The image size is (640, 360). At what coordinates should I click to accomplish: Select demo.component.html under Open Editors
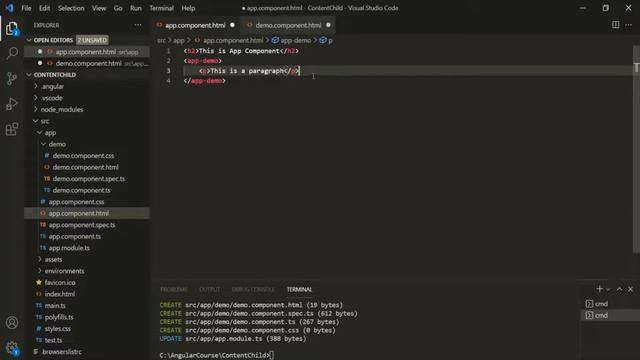click(x=87, y=63)
